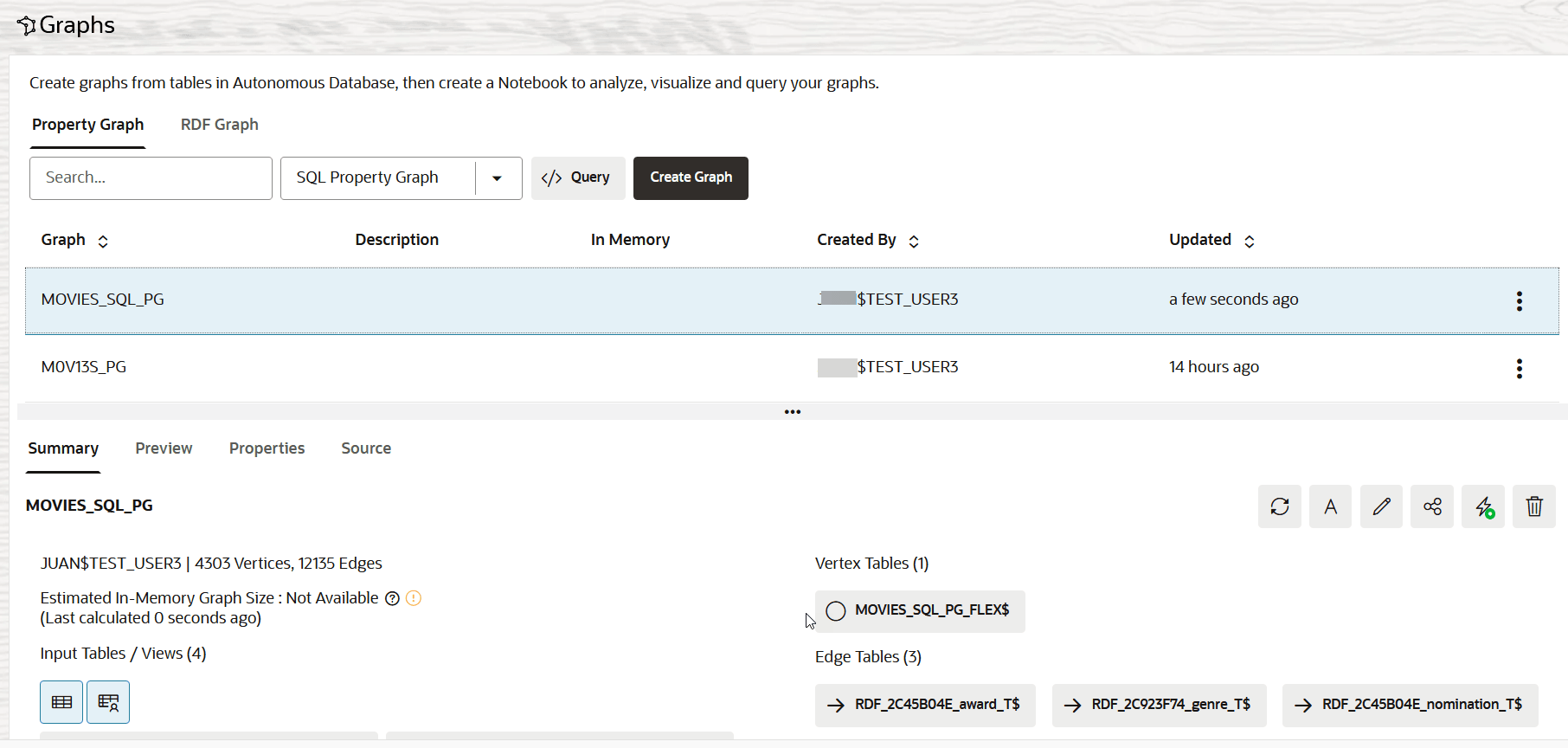Click 'Input Tables / Views (4)' label

coord(123,654)
